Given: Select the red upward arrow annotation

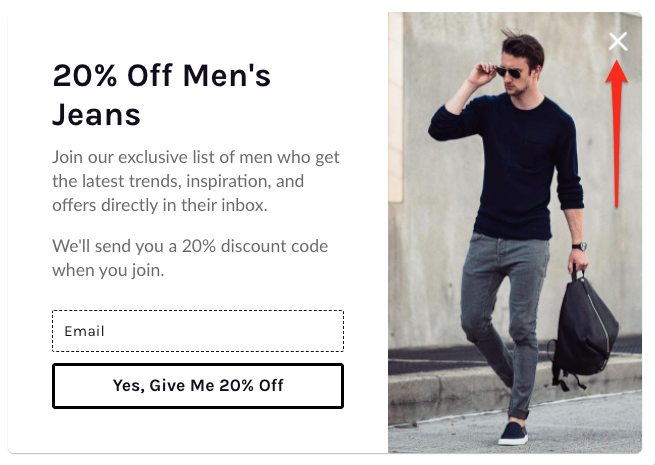Looking at the screenshot, I should click(617, 134).
